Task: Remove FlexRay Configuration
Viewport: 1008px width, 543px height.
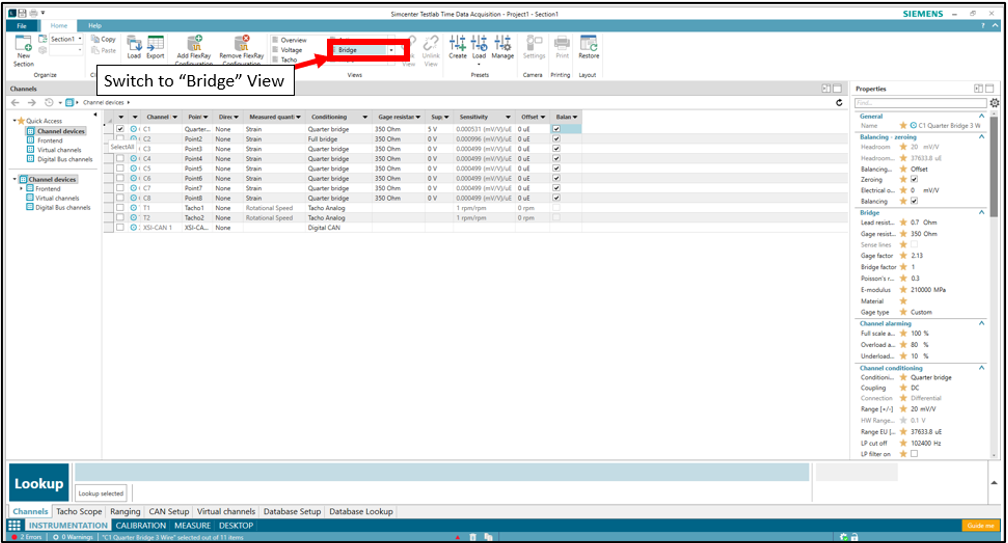Action: pyautogui.click(x=242, y=50)
